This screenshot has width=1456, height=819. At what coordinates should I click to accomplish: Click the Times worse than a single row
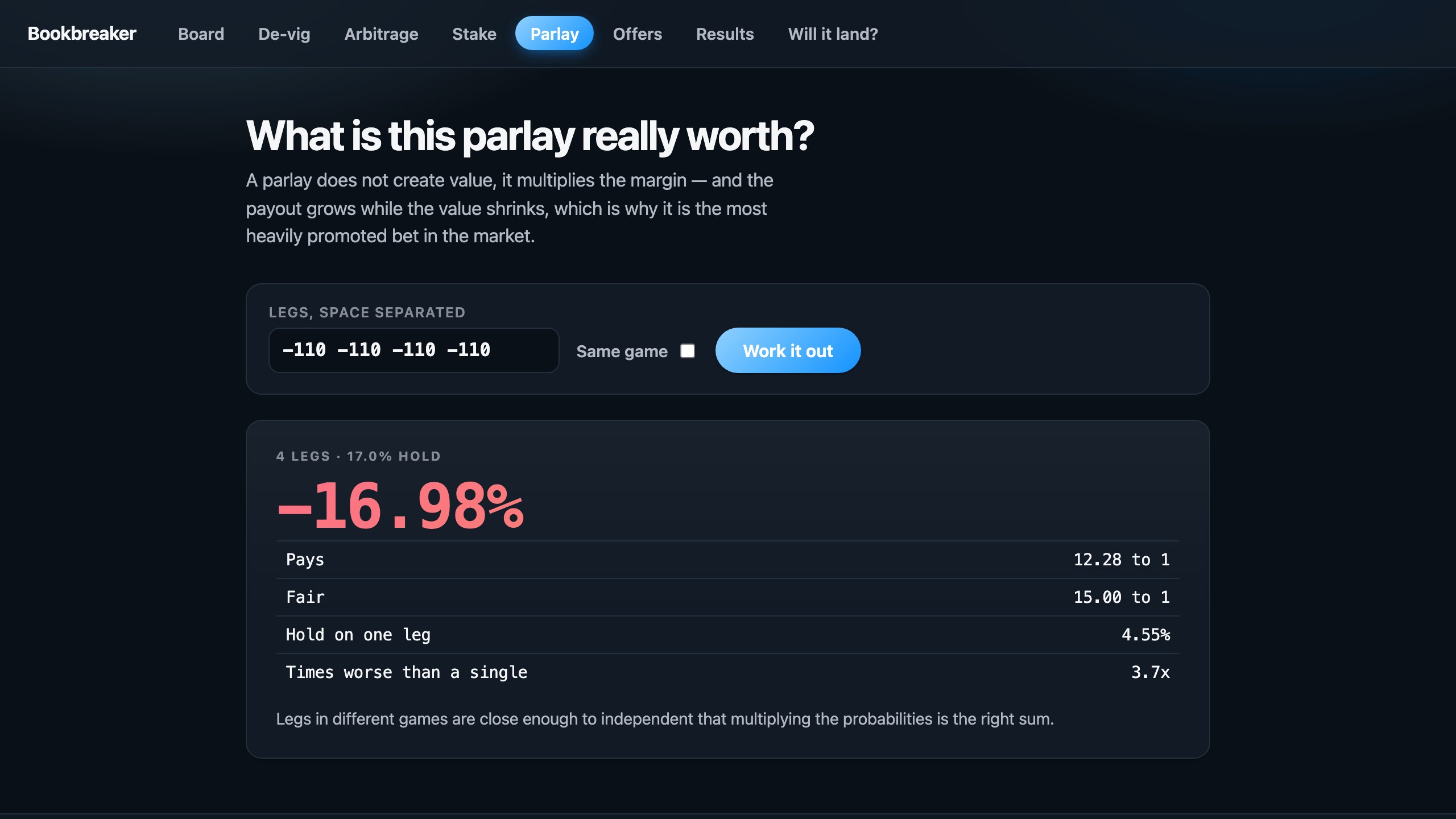coord(727,672)
